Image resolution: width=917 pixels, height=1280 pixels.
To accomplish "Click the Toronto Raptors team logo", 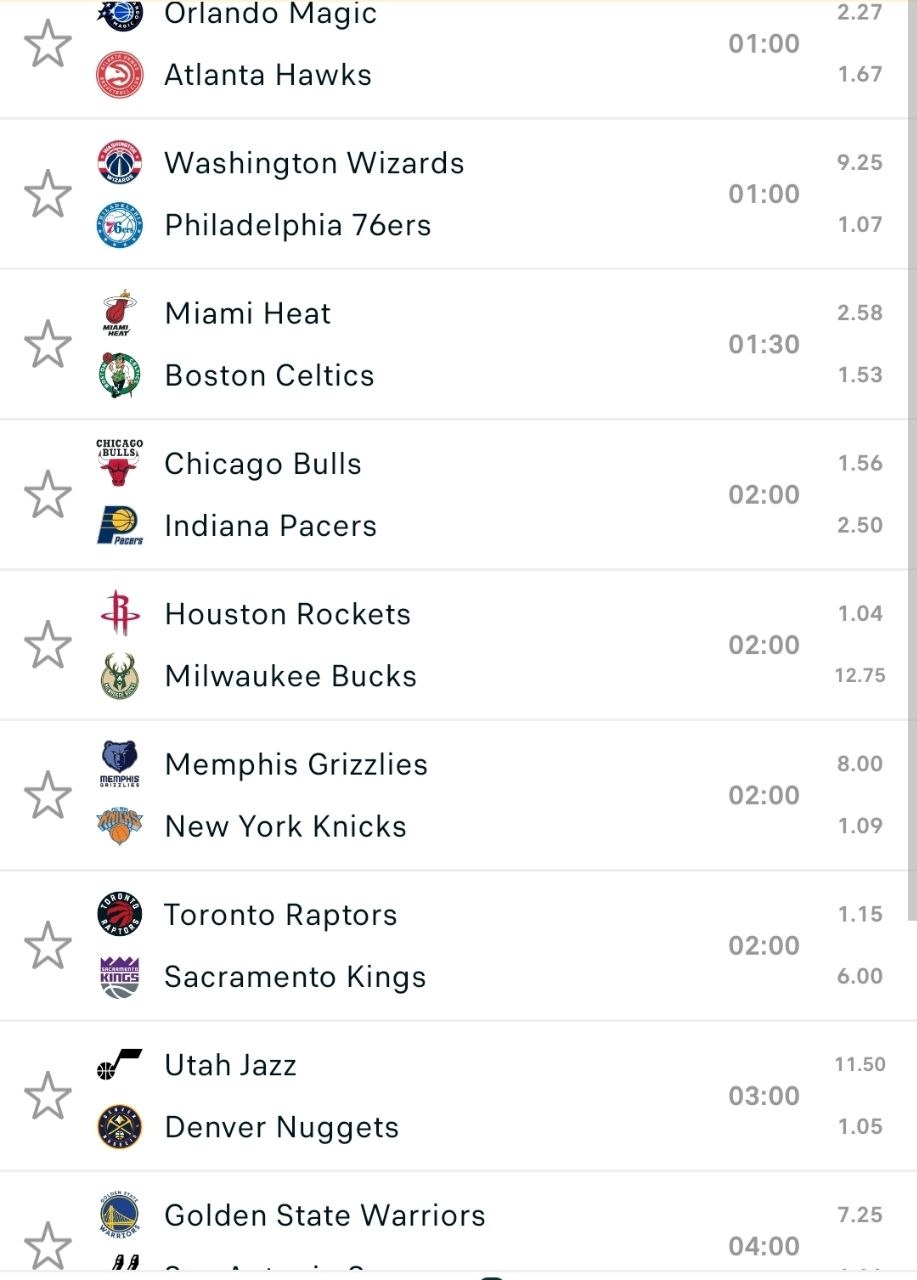I will tap(120, 915).
